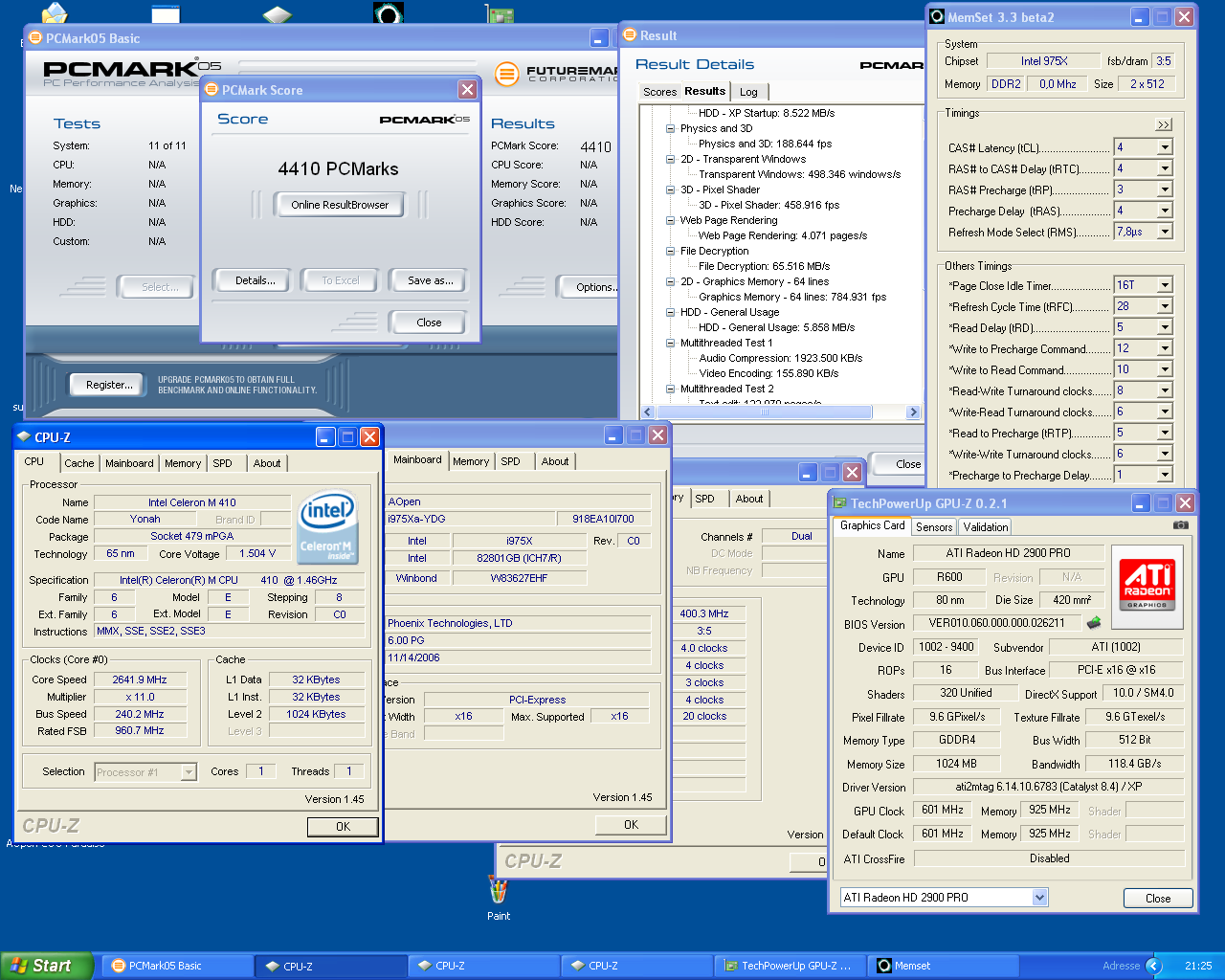Open the Write to Precharge Command dropdown
The image size is (1225, 980).
[1165, 348]
